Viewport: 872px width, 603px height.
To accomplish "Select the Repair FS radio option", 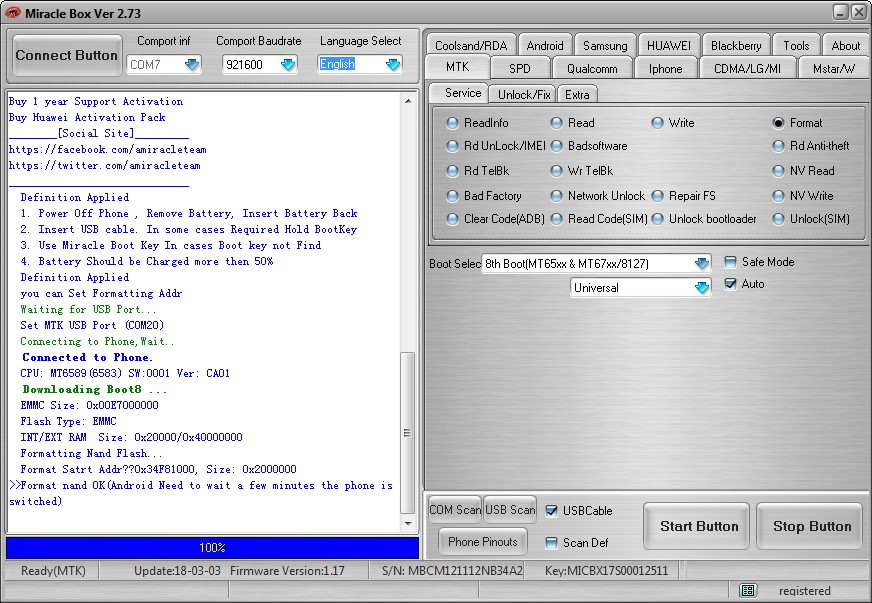I will point(657,196).
